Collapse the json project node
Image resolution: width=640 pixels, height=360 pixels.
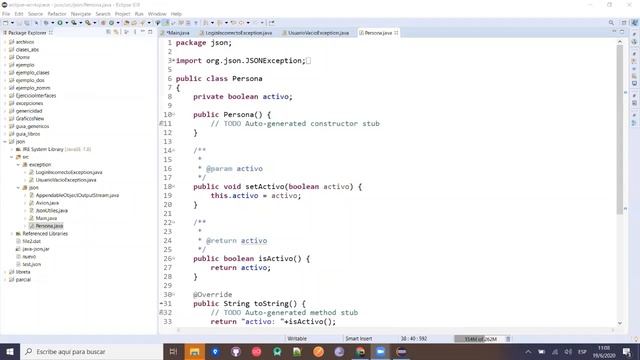pyautogui.click(x=5, y=142)
